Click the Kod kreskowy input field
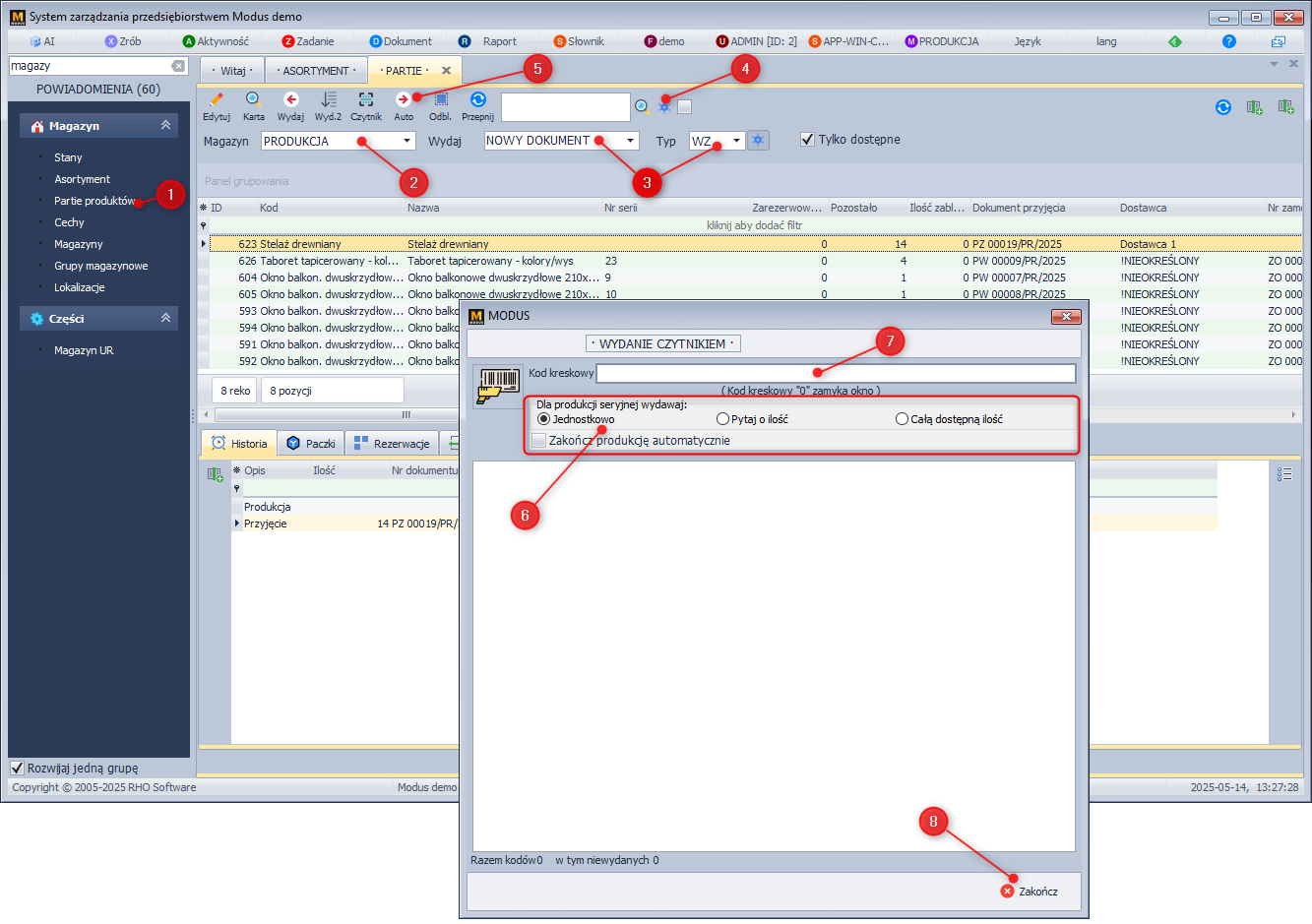The width and height of the screenshot is (1312, 924). (x=835, y=374)
